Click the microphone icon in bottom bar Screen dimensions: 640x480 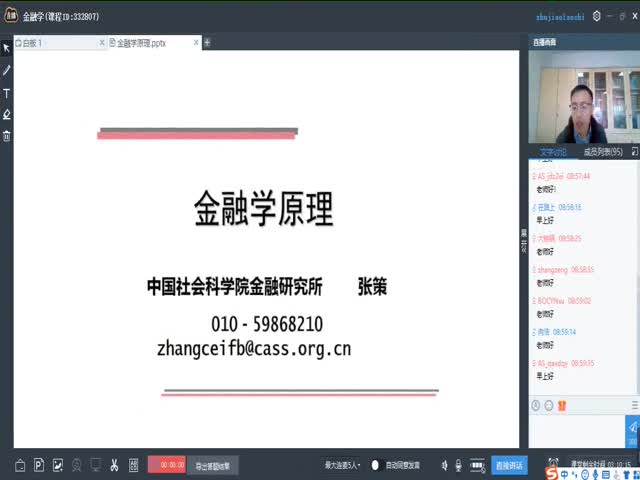pyautogui.click(x=458, y=465)
